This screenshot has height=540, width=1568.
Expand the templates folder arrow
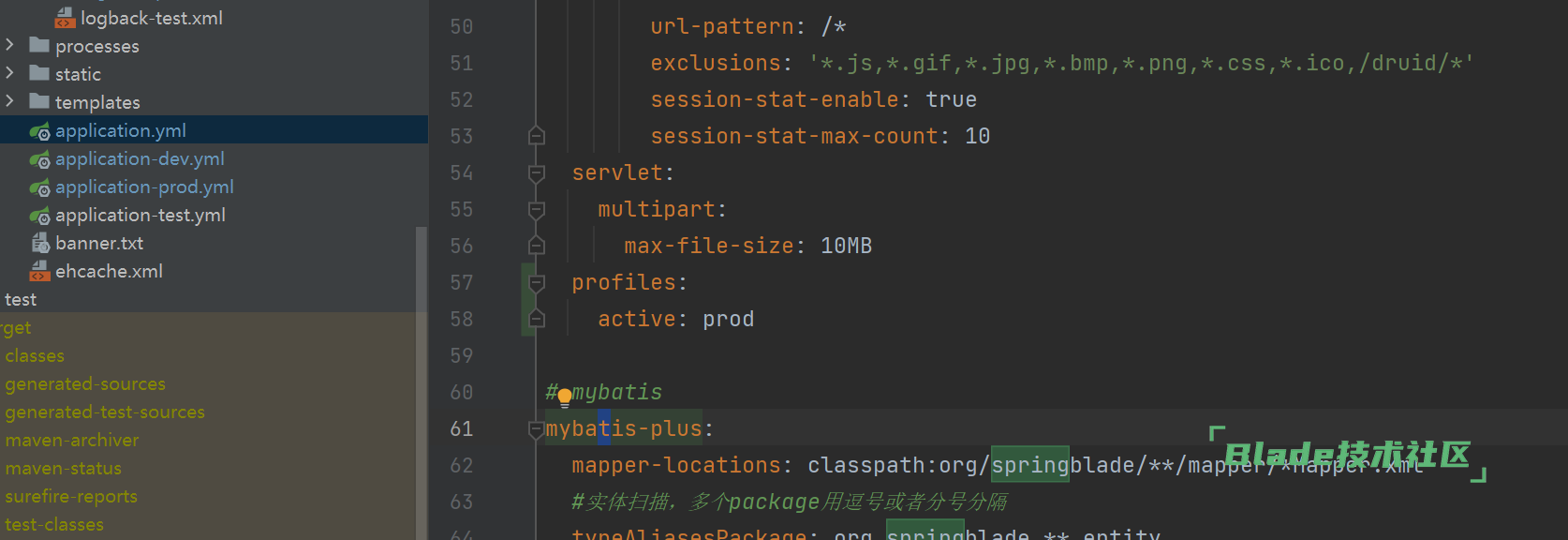[10, 101]
